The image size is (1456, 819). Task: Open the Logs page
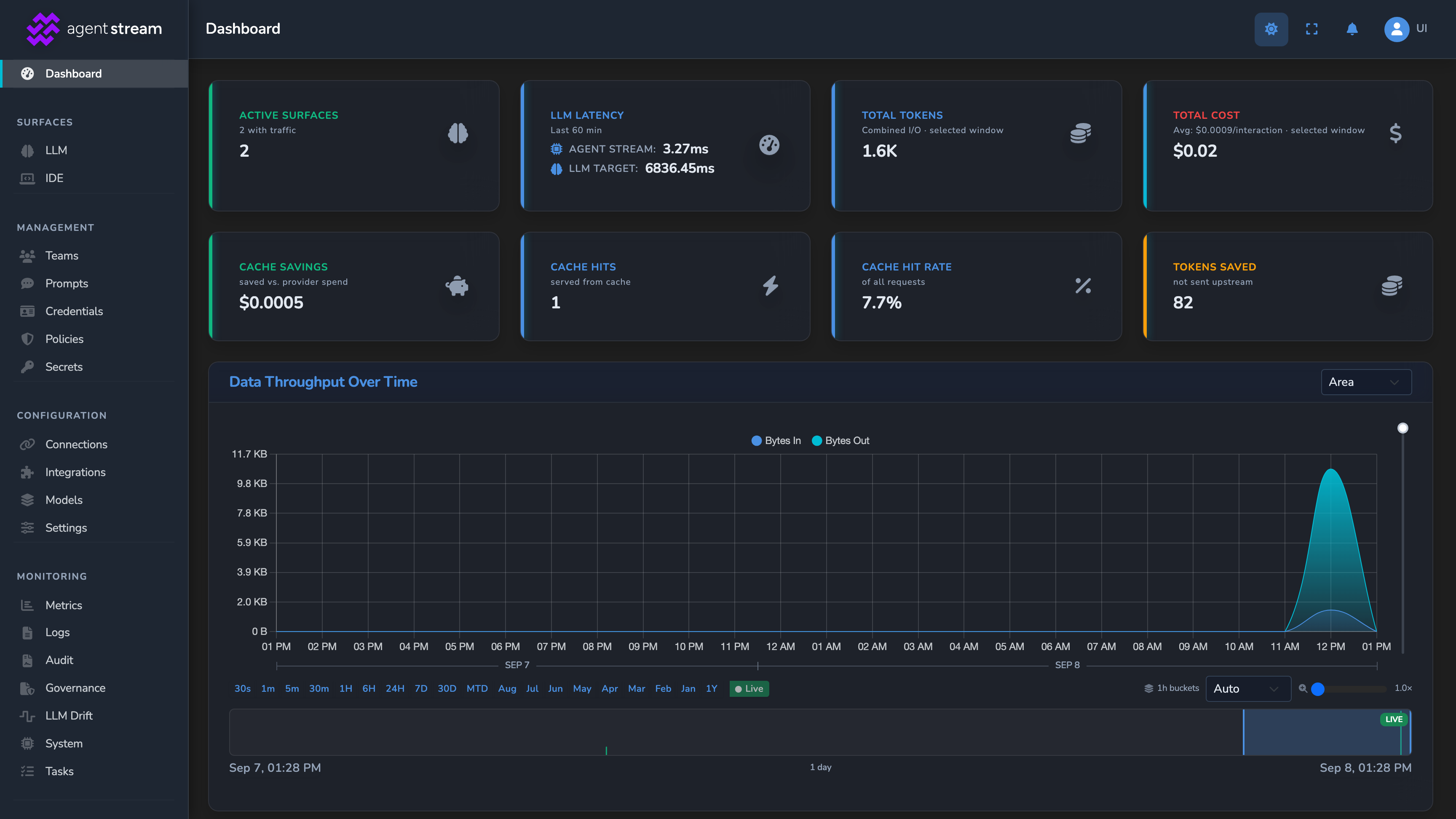pos(57,632)
